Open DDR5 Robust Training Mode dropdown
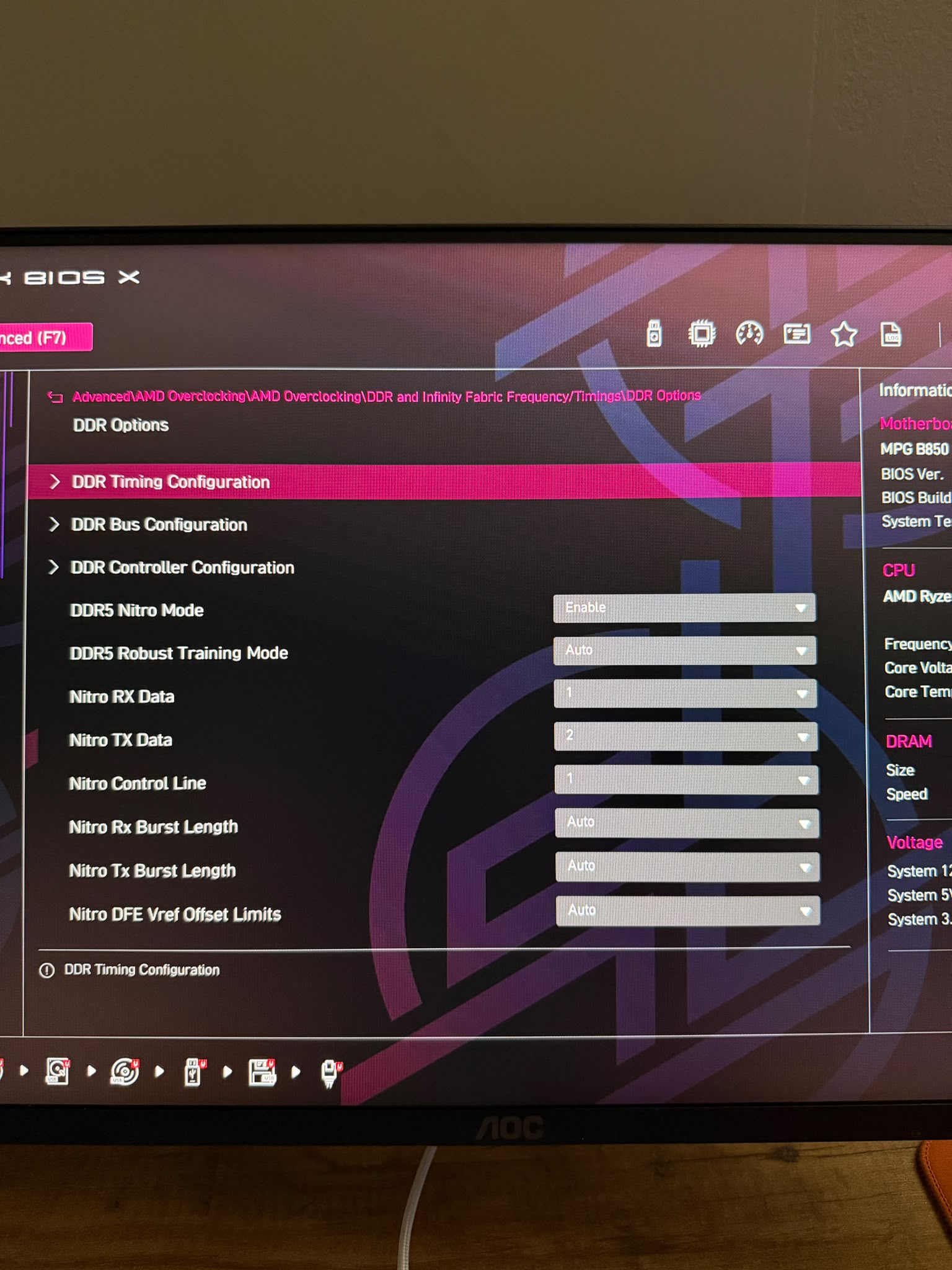This screenshot has width=952, height=1270. pos(685,651)
